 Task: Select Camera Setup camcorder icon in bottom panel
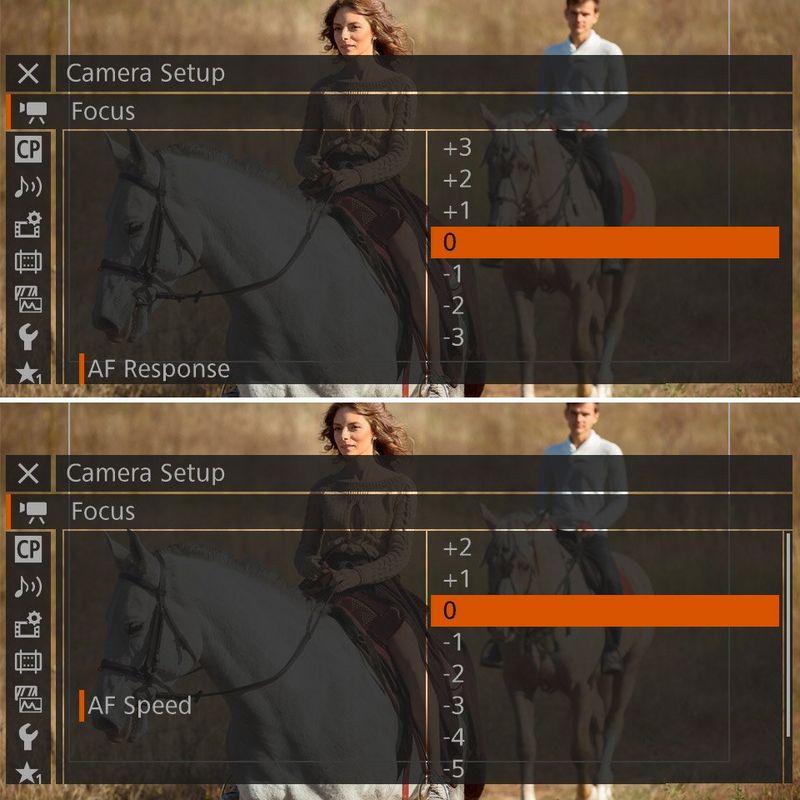point(33,512)
